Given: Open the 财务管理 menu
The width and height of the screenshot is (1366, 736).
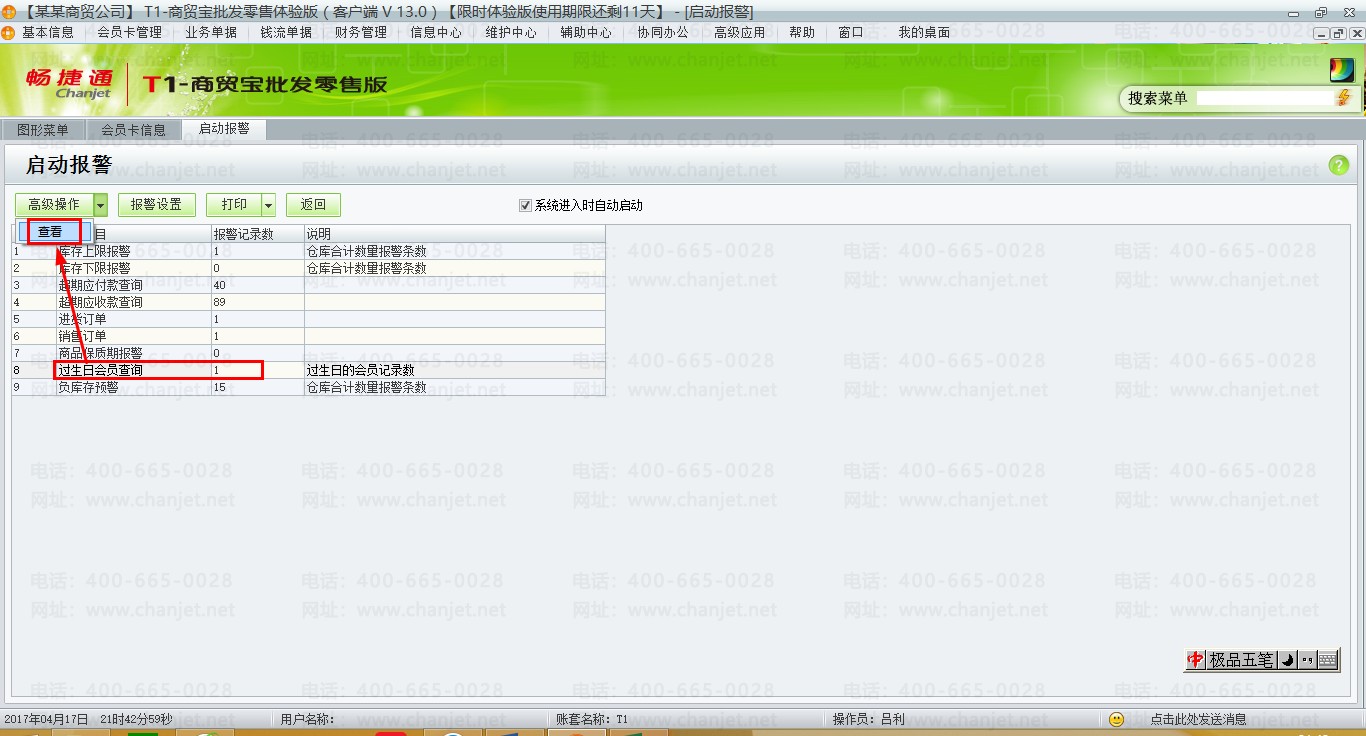Looking at the screenshot, I should 360,32.
